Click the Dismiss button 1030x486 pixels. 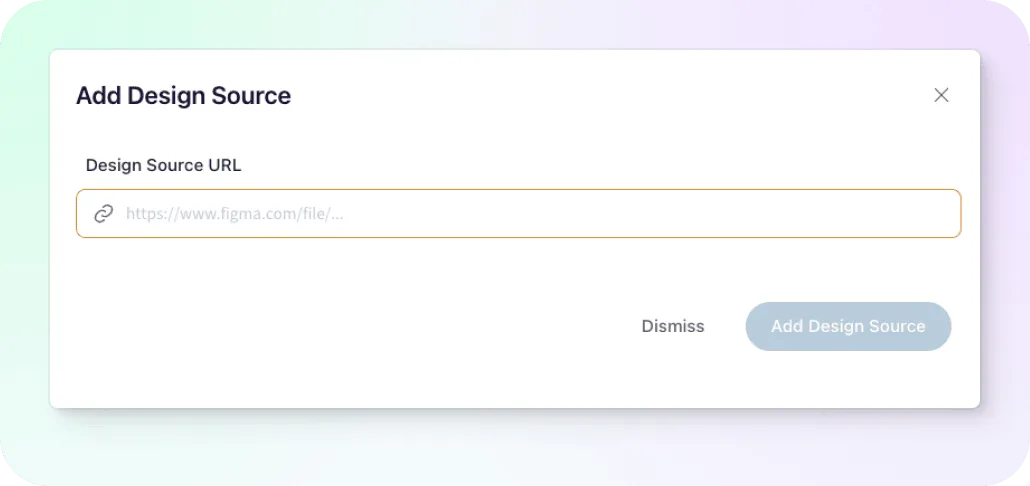pos(673,326)
